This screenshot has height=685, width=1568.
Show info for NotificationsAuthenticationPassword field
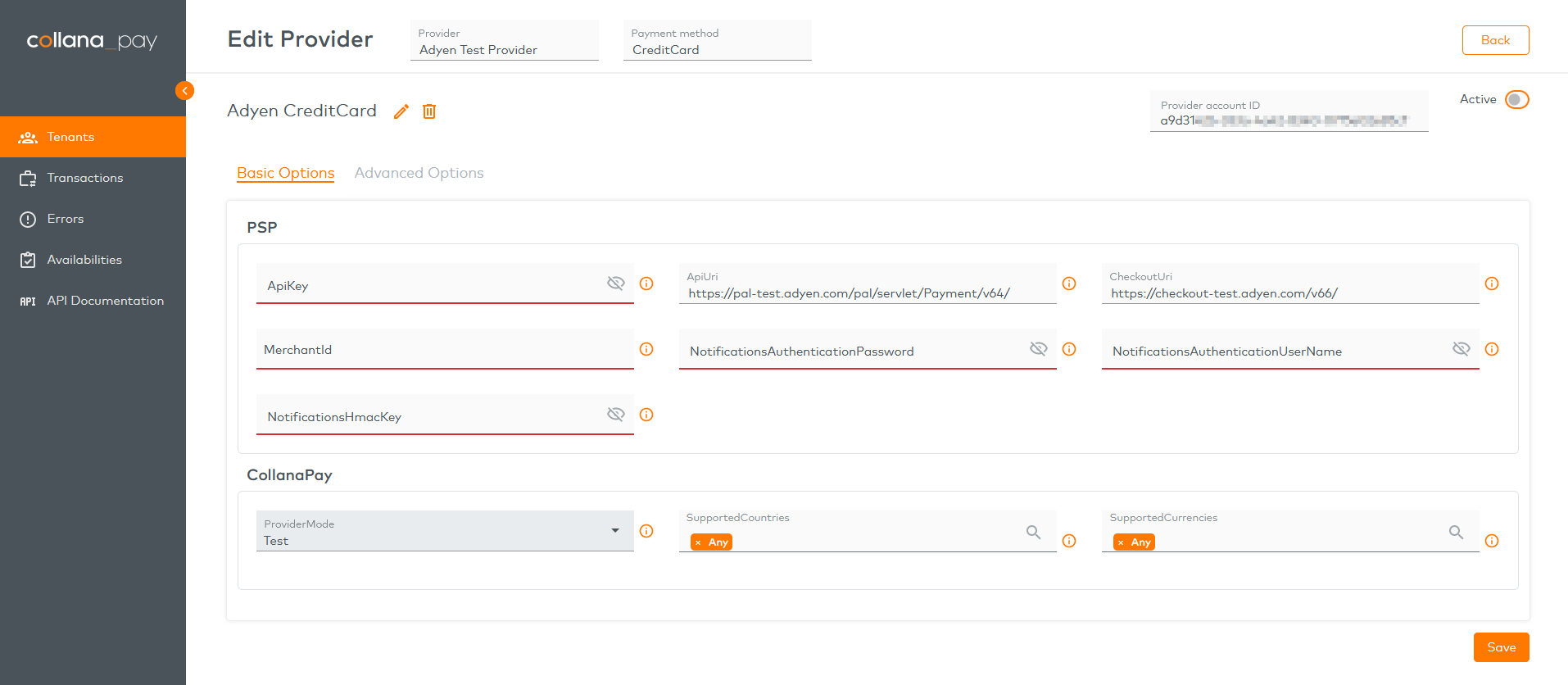pos(1069,349)
